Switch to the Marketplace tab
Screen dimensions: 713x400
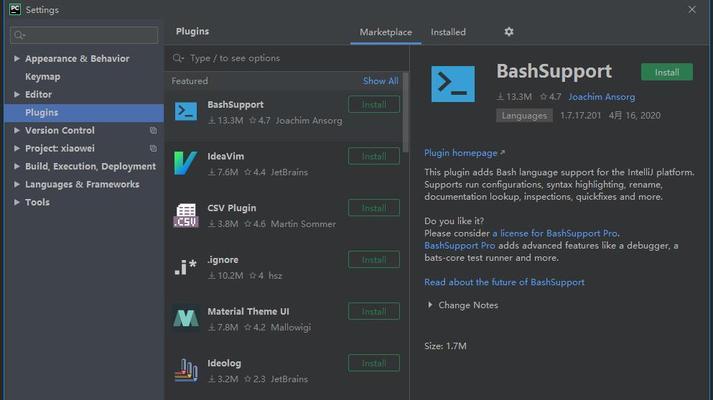pos(386,32)
